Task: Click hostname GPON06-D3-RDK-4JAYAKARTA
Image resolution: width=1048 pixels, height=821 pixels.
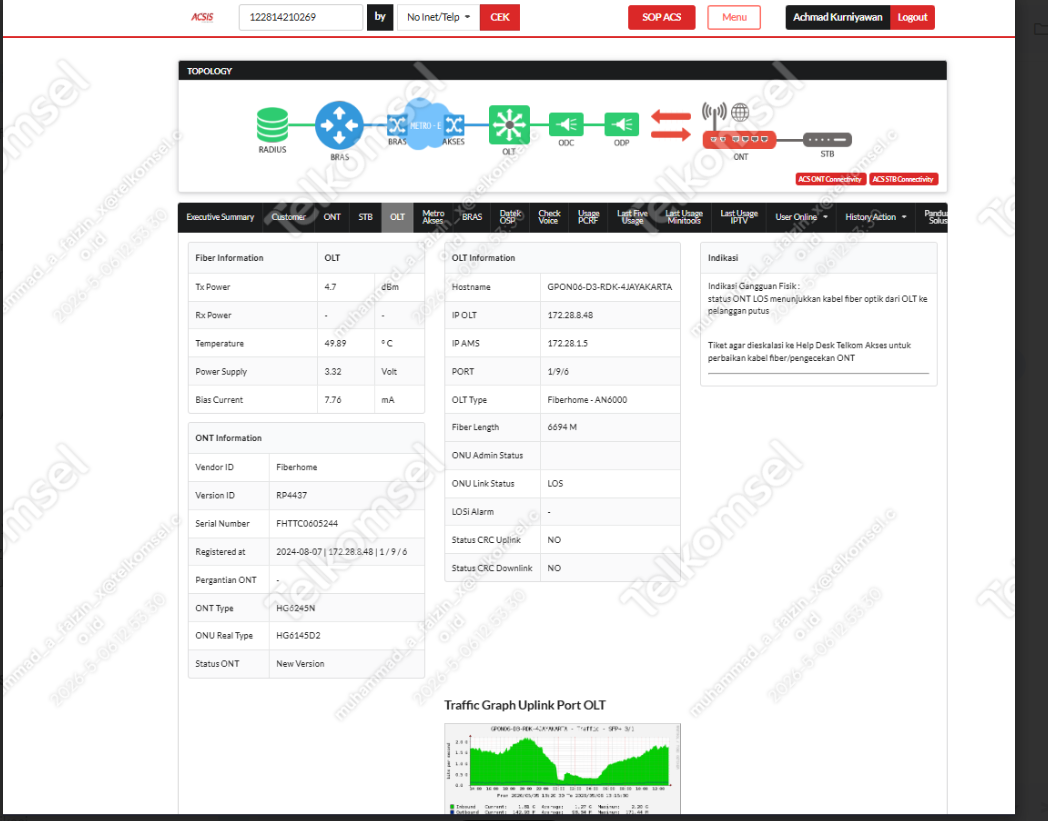Action: [610, 287]
